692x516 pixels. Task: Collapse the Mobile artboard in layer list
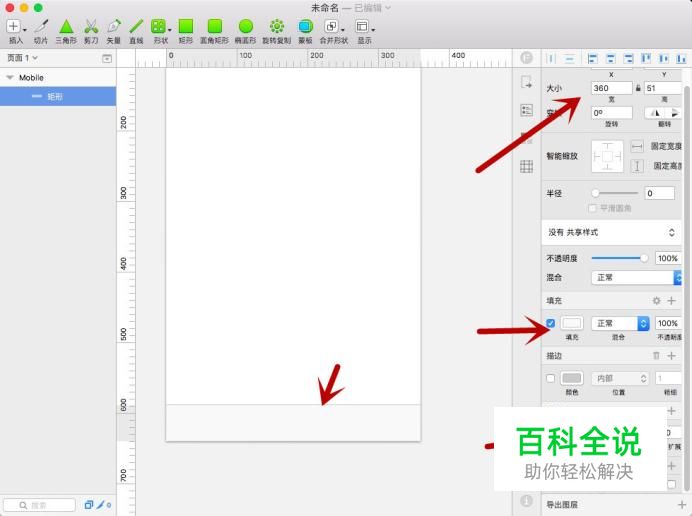10,78
